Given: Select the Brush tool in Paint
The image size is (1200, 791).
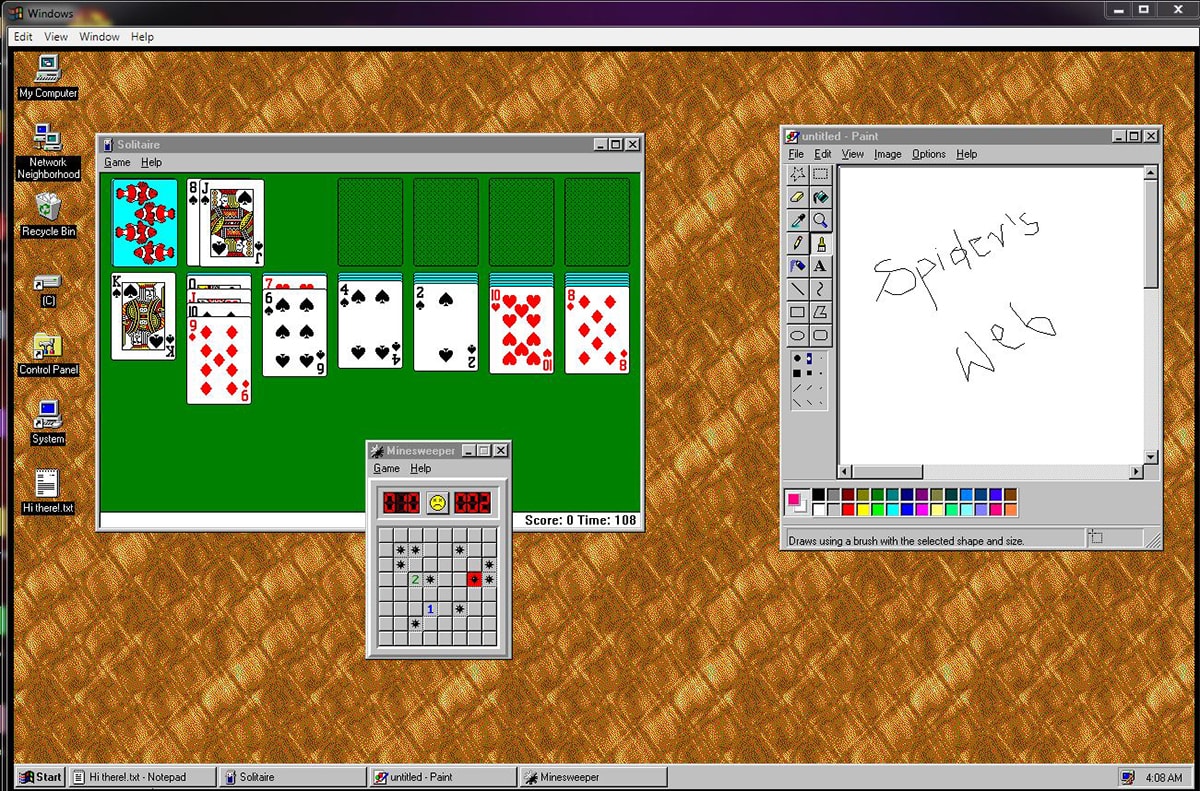Looking at the screenshot, I should click(820, 243).
